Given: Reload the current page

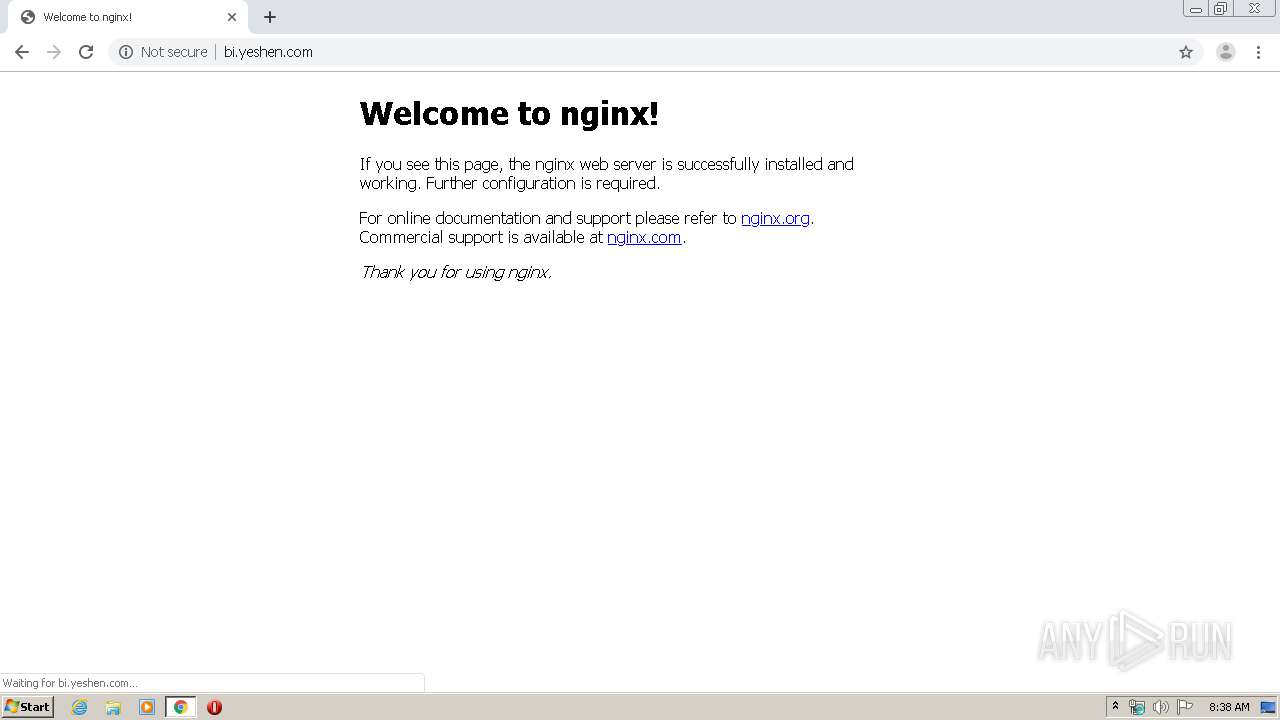Looking at the screenshot, I should 86,52.
